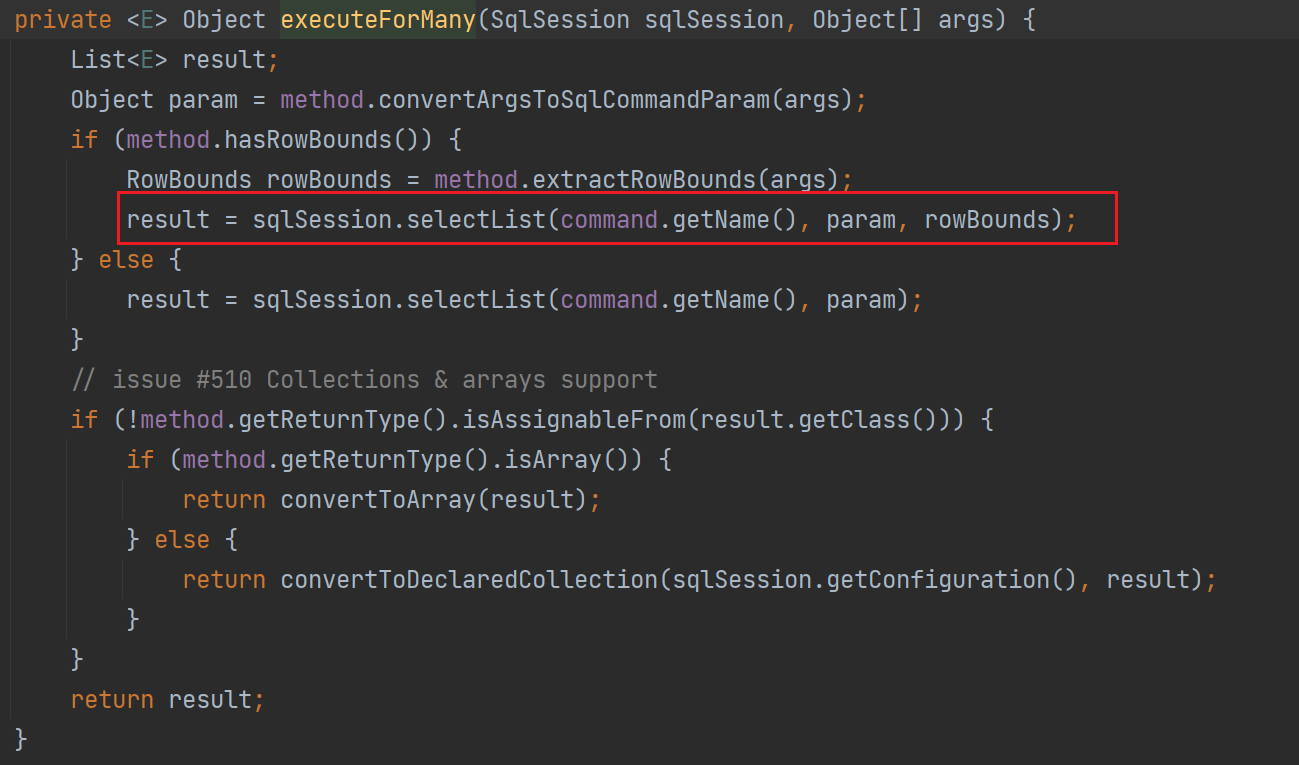Click the convertToDeclaredCollection method call
The width and height of the screenshot is (1299, 765).
[467, 580]
